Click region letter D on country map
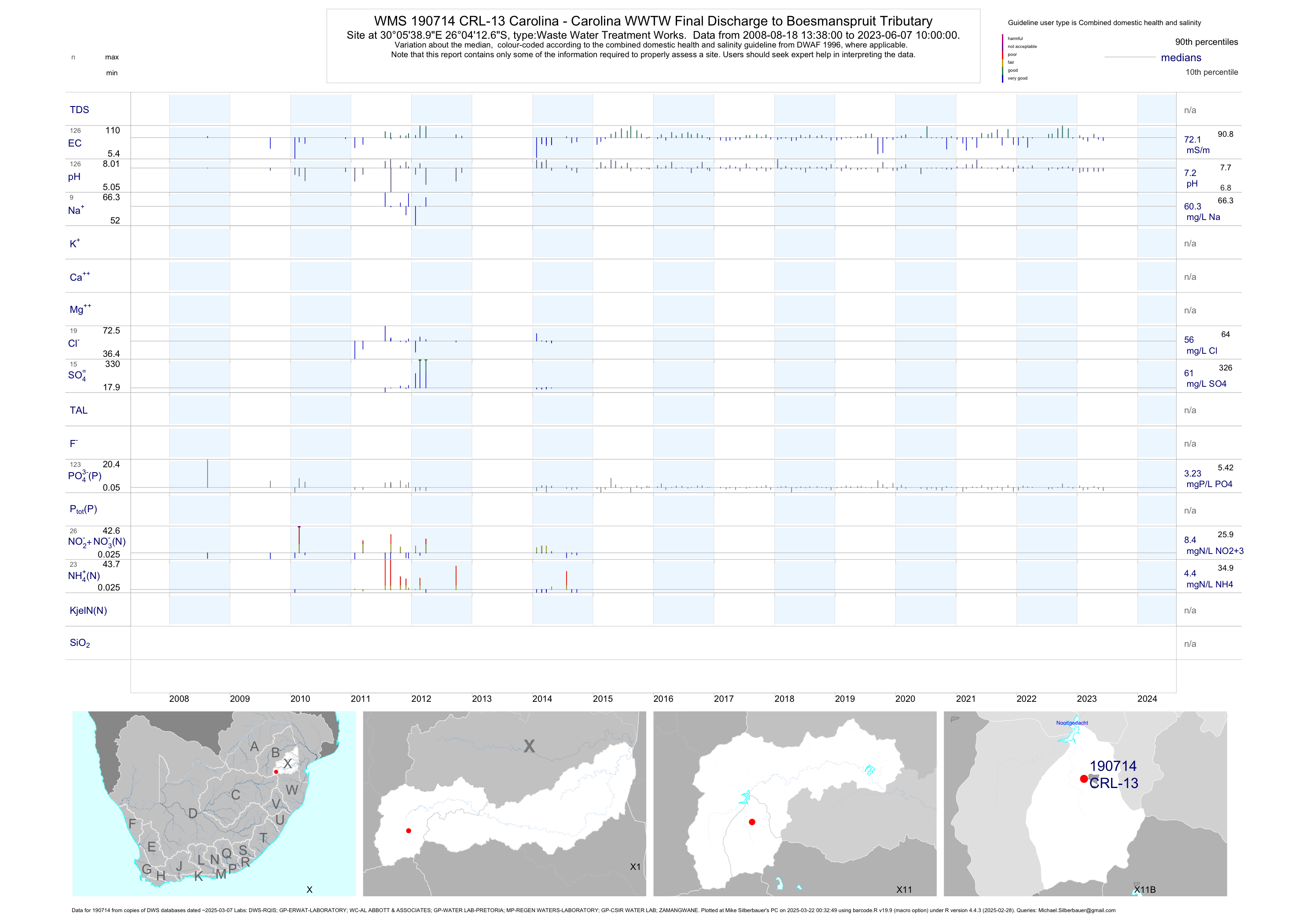1307x924 pixels. [193, 814]
